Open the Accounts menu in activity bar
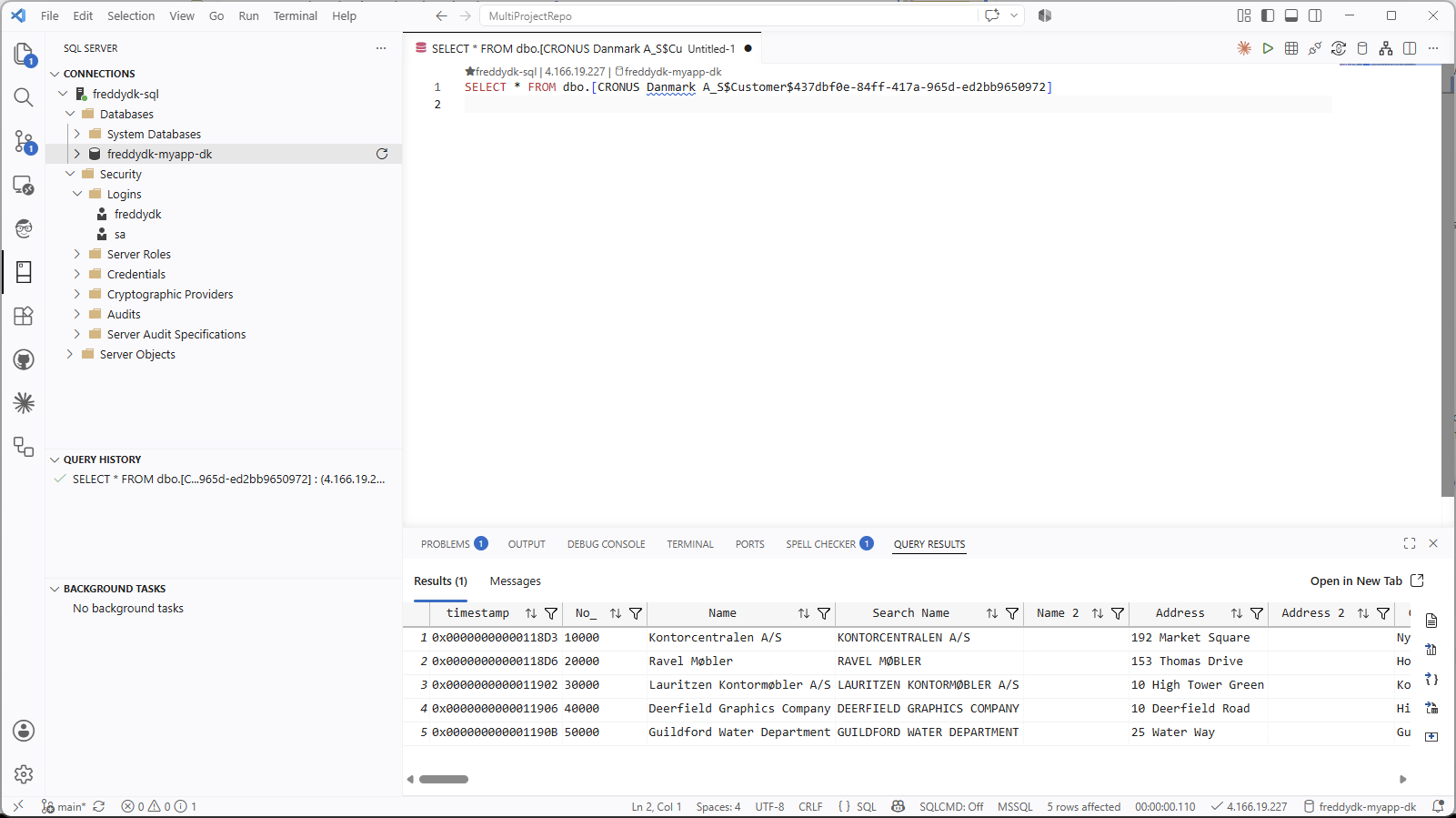1456x818 pixels. click(x=24, y=731)
